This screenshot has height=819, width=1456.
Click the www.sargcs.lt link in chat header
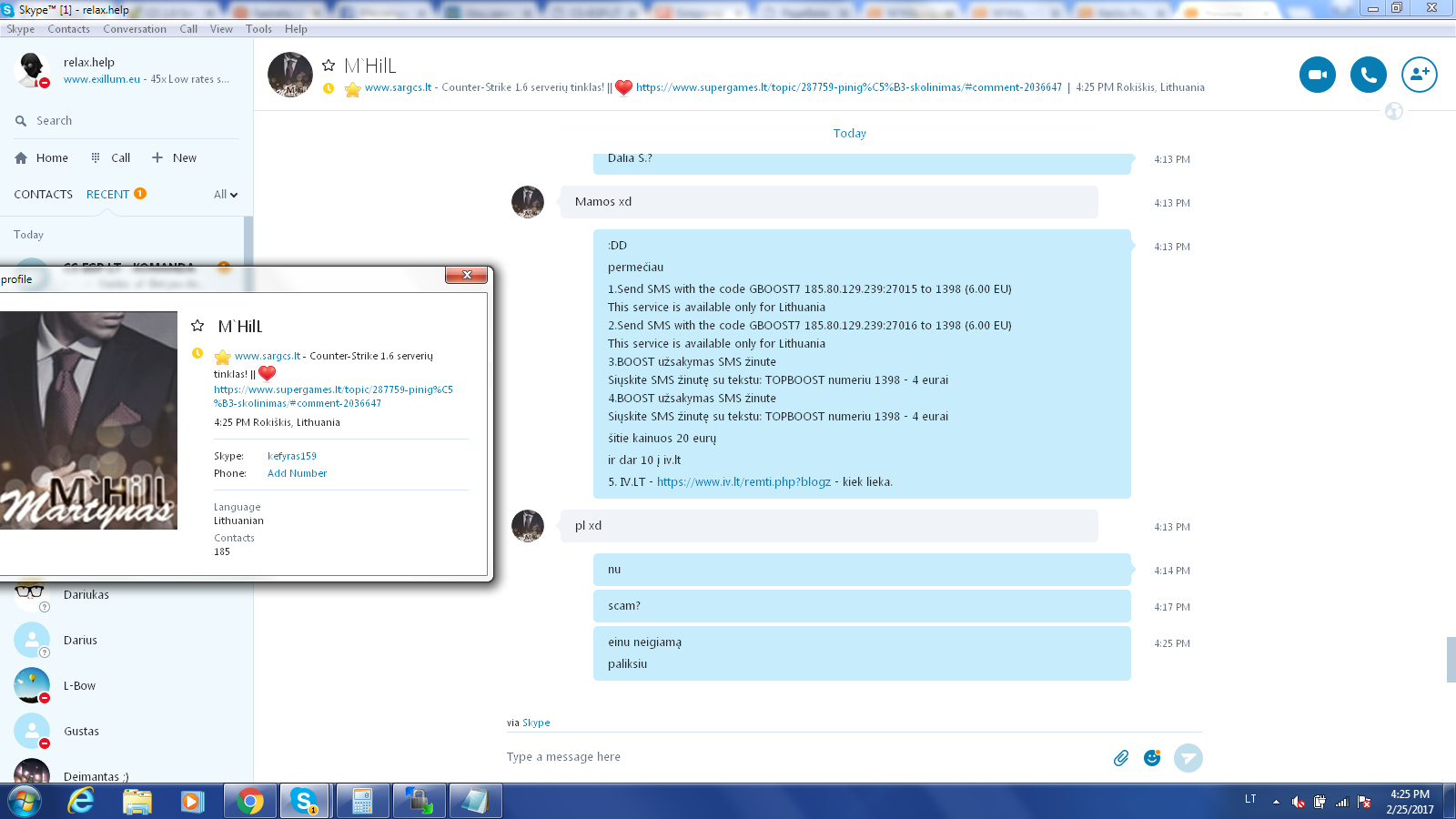tap(398, 87)
